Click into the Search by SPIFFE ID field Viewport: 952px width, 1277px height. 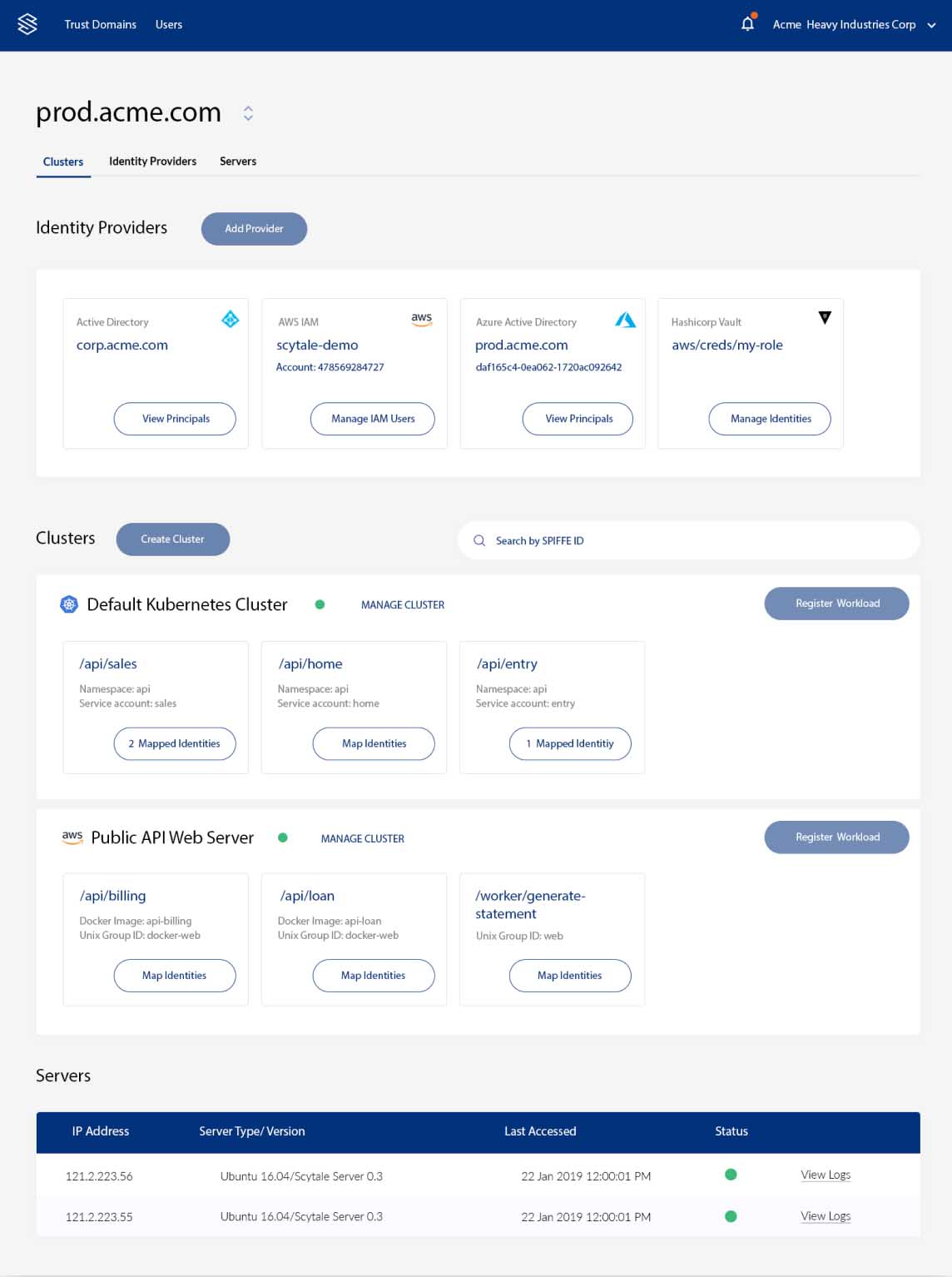coord(688,540)
